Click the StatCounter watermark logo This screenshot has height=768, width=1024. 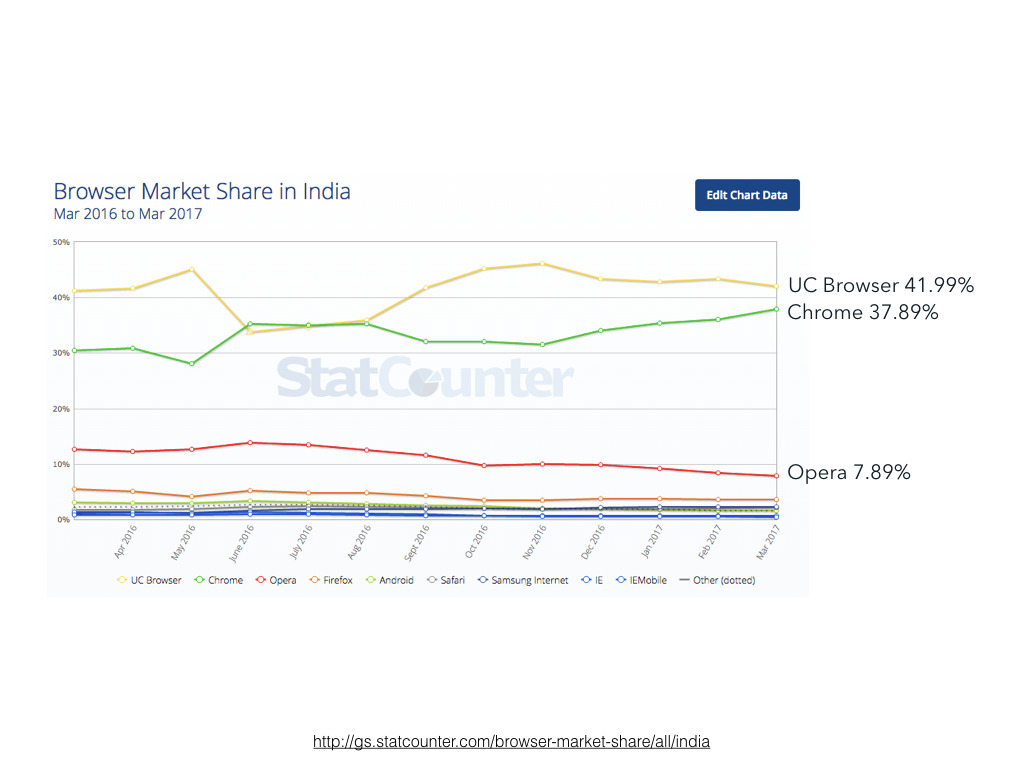(425, 380)
